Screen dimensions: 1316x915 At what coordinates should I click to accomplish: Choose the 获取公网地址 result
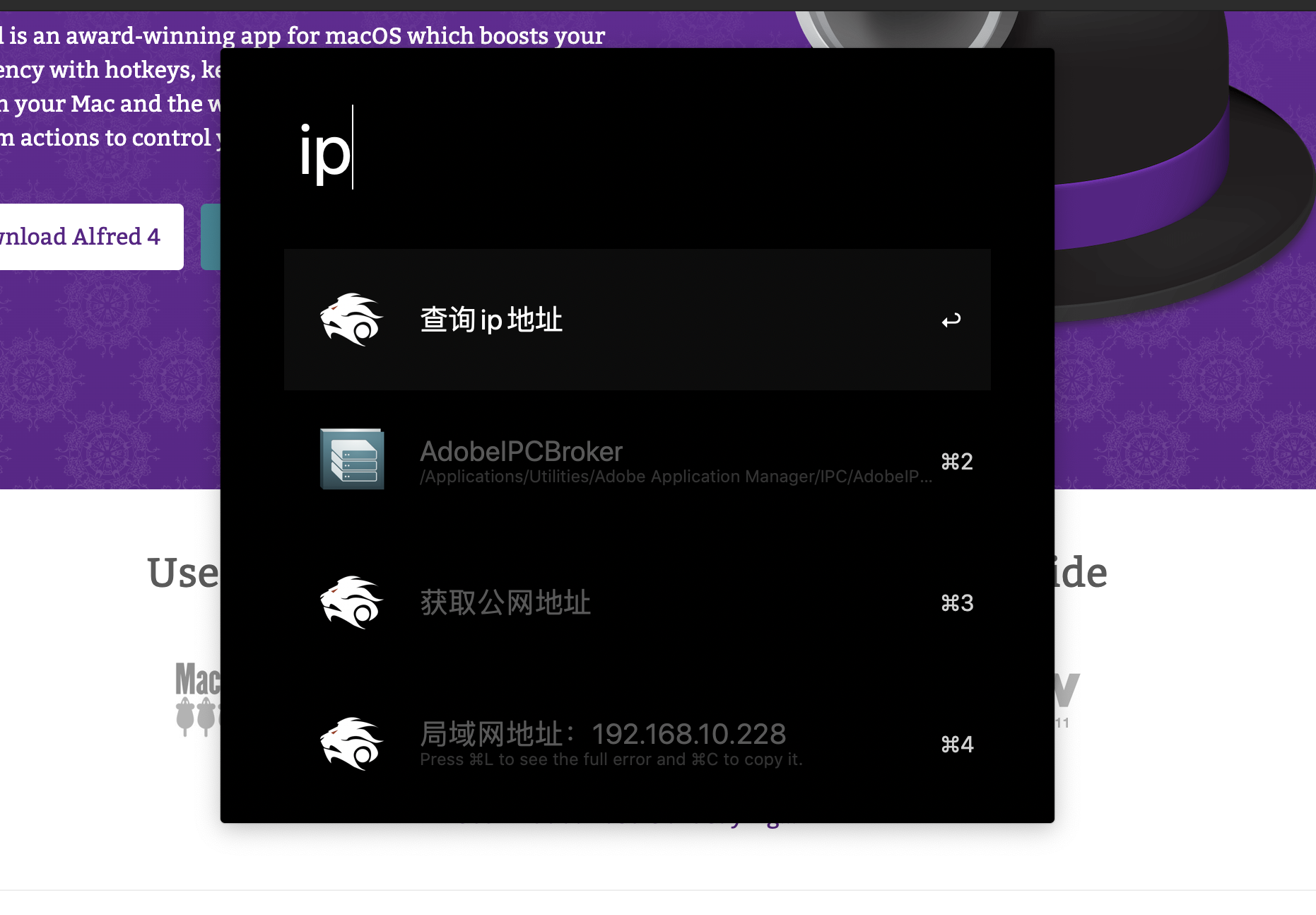click(637, 602)
